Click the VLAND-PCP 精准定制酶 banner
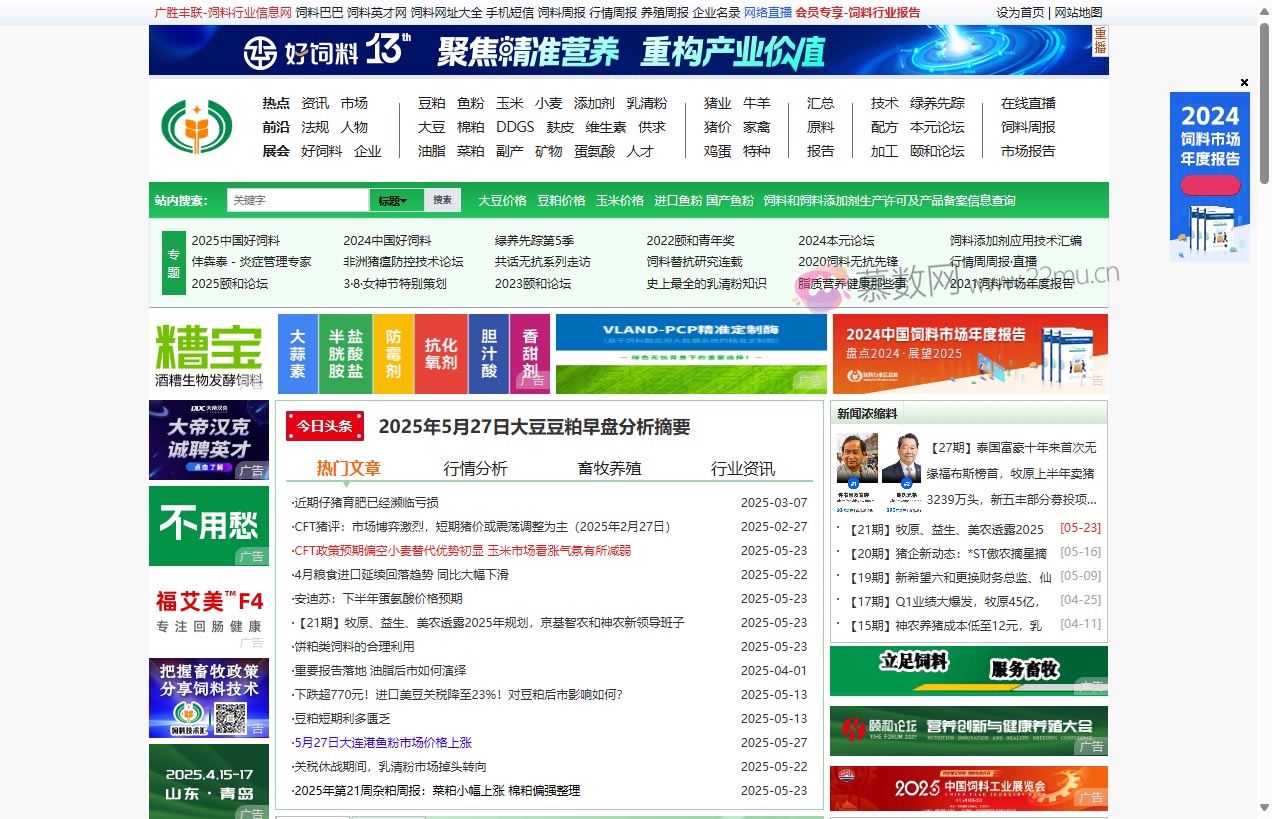The image size is (1272, 819). tap(690, 353)
